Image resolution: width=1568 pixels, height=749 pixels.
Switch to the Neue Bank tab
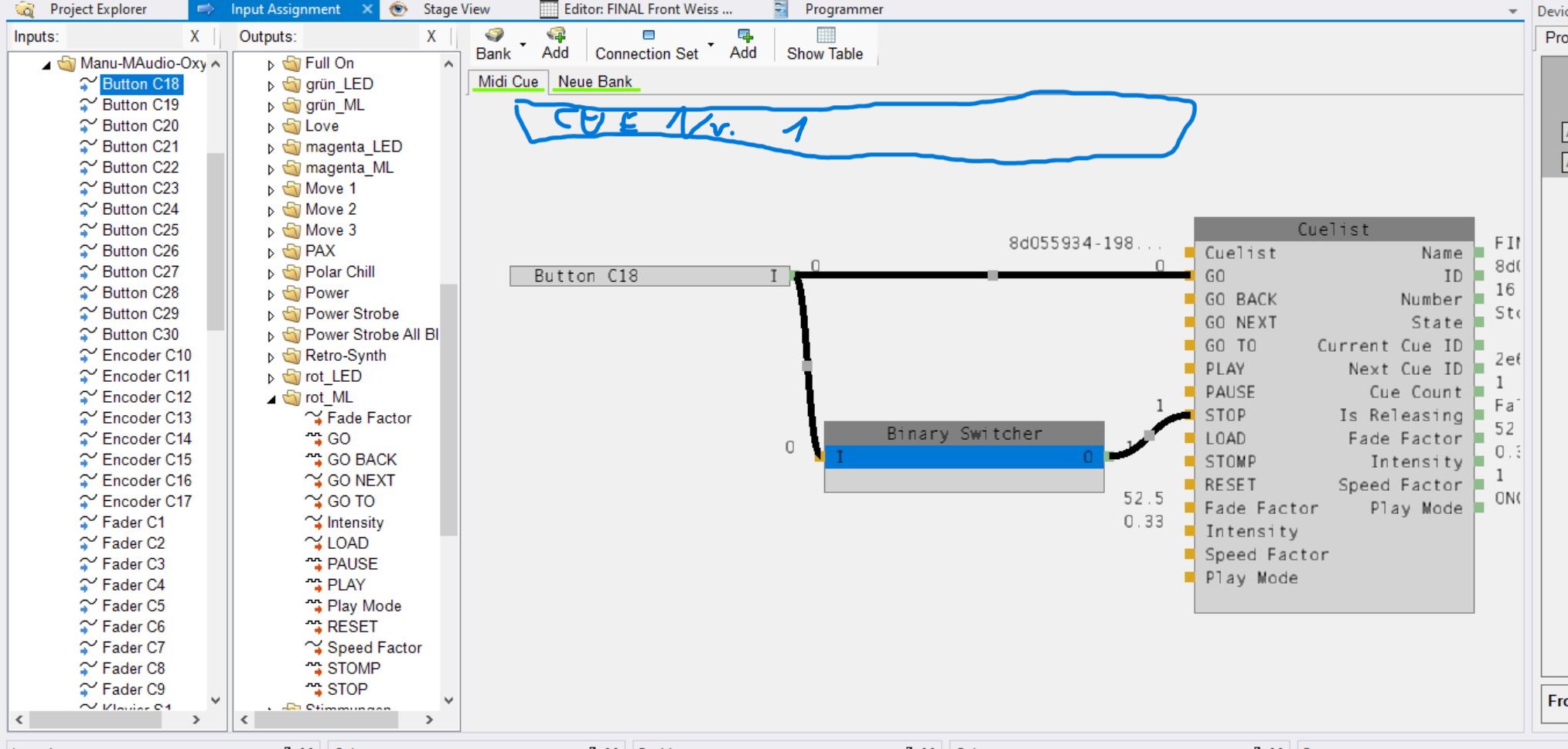(595, 82)
